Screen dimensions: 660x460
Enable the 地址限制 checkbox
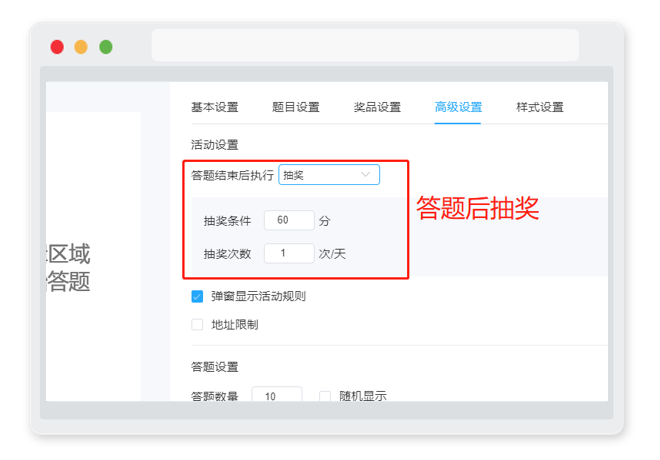tap(197, 324)
